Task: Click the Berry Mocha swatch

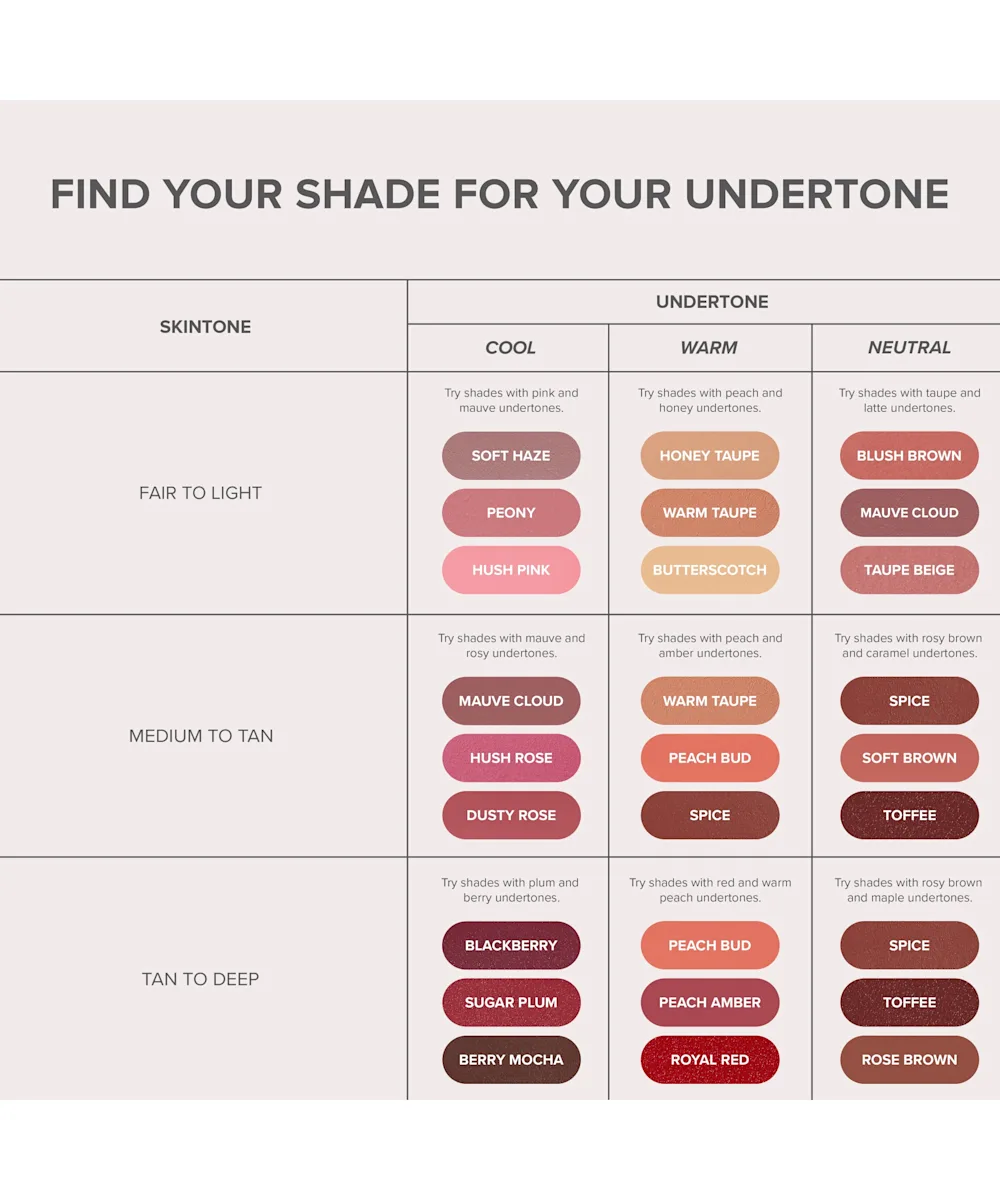Action: click(x=511, y=1059)
